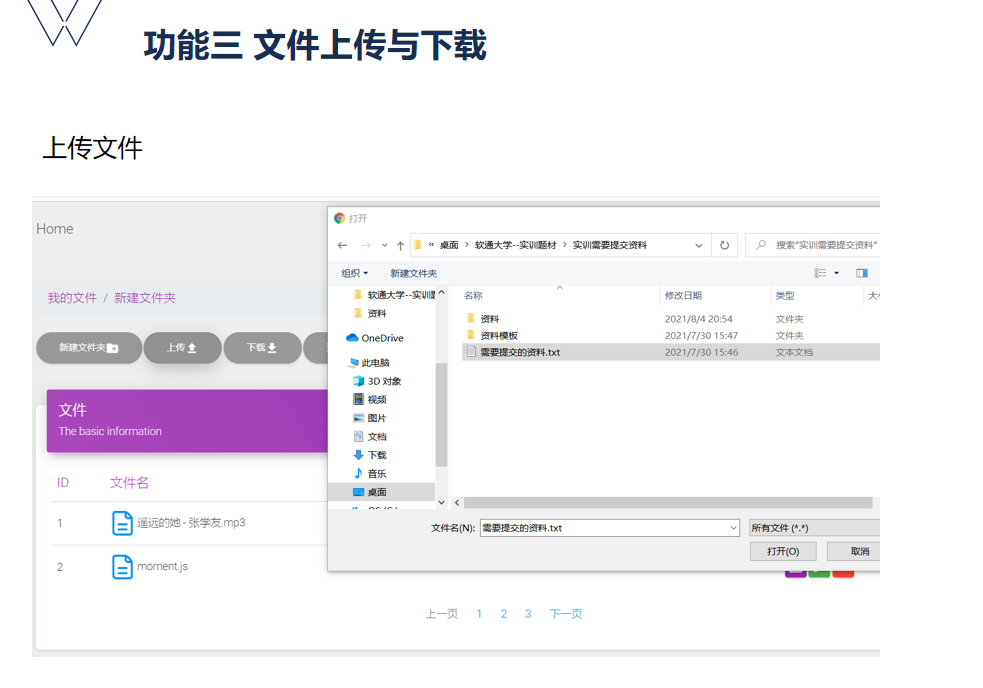Go up one folder level in the dialog

click(x=401, y=245)
